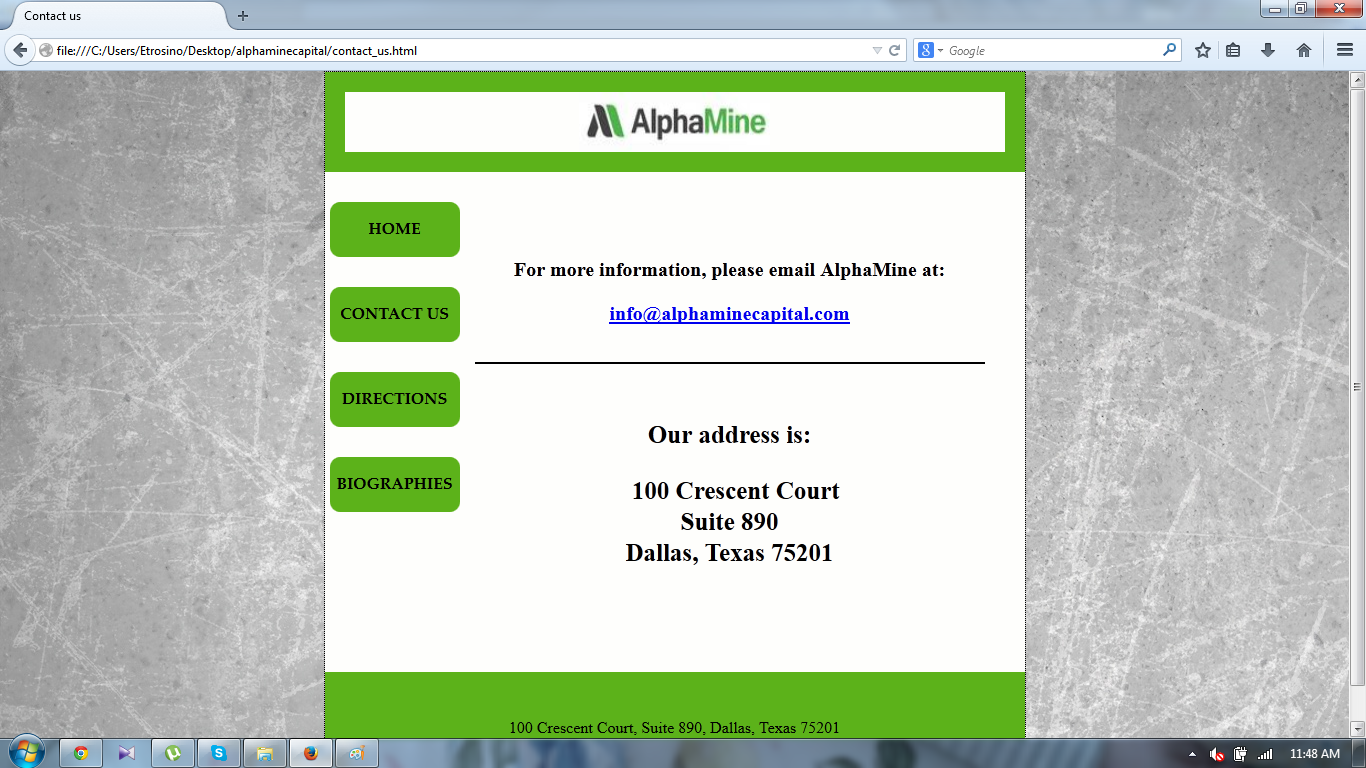The image size is (1366, 768).
Task: Click the site identity globe icon
Action: click(x=46, y=50)
